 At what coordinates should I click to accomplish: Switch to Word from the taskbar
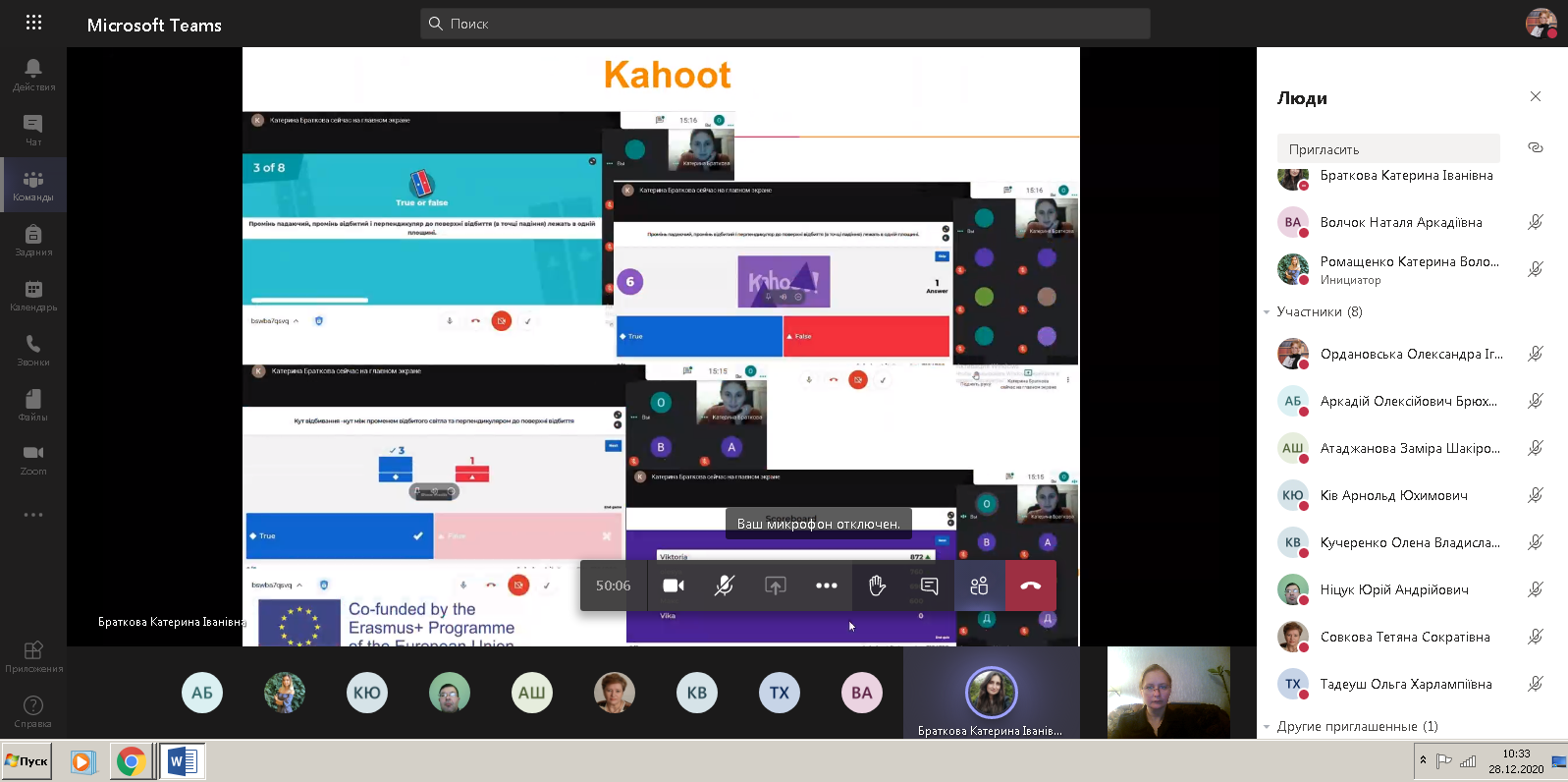(183, 761)
